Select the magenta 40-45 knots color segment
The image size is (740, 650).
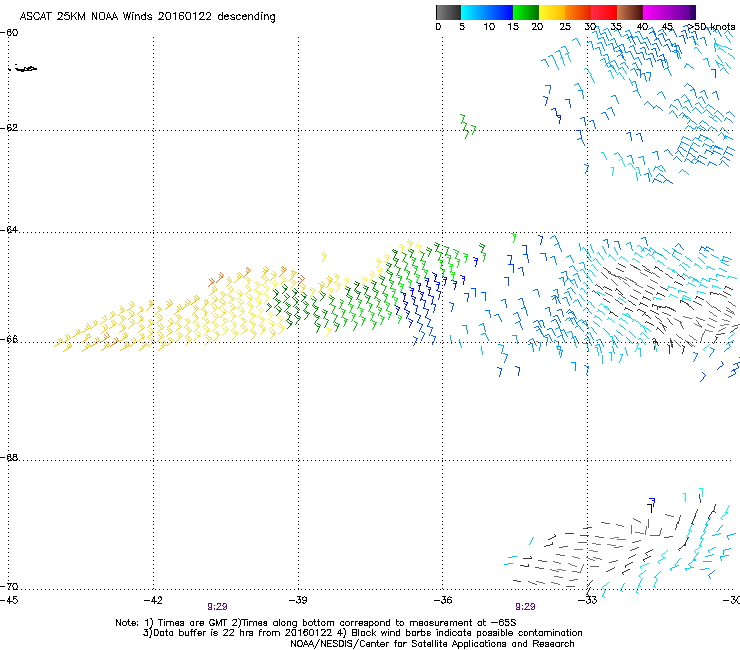(656, 12)
